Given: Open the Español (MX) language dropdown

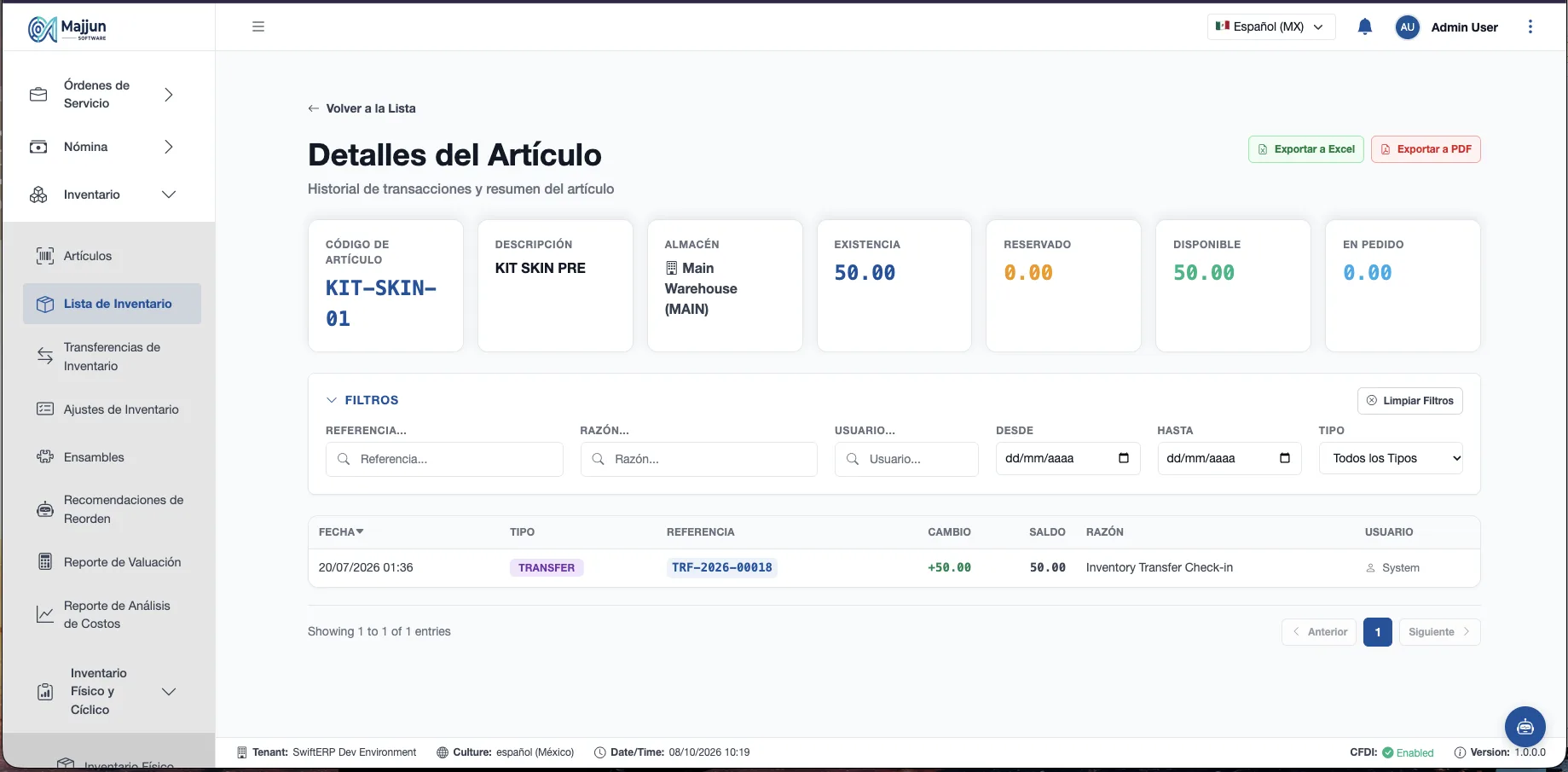Looking at the screenshot, I should 1271,26.
